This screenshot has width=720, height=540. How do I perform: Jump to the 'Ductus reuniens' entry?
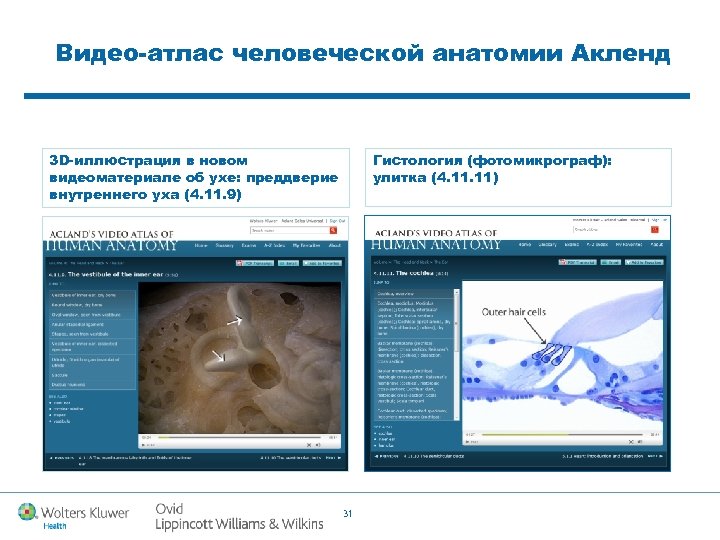click(x=92, y=385)
